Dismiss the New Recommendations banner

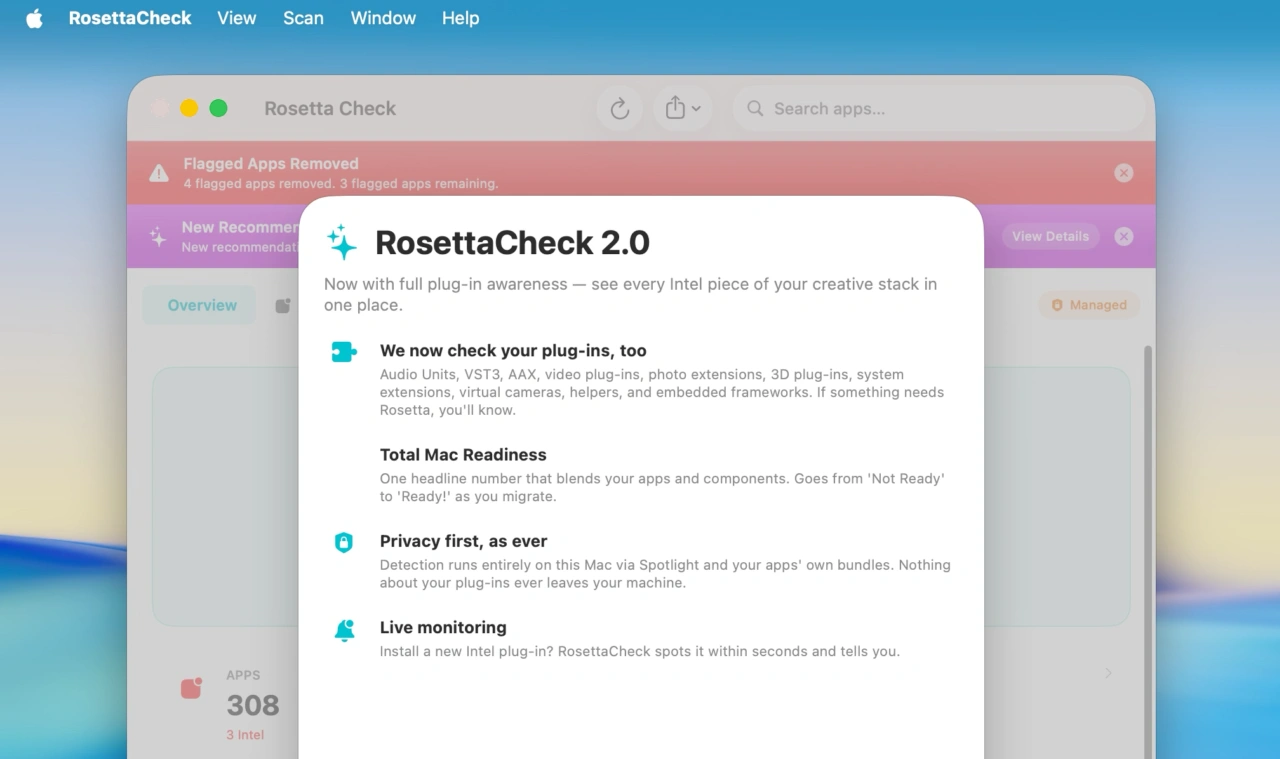point(1124,236)
